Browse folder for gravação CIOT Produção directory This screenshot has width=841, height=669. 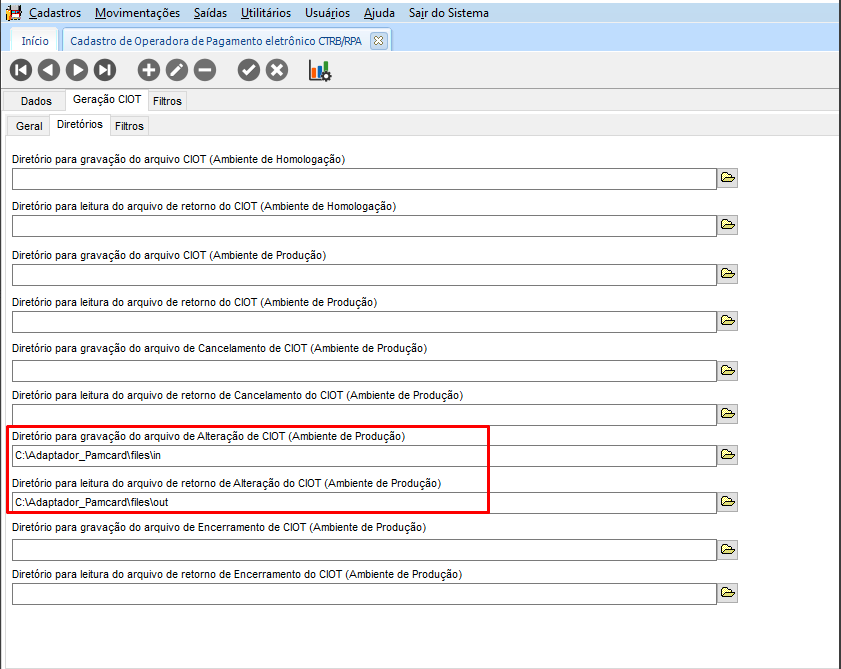pos(728,274)
